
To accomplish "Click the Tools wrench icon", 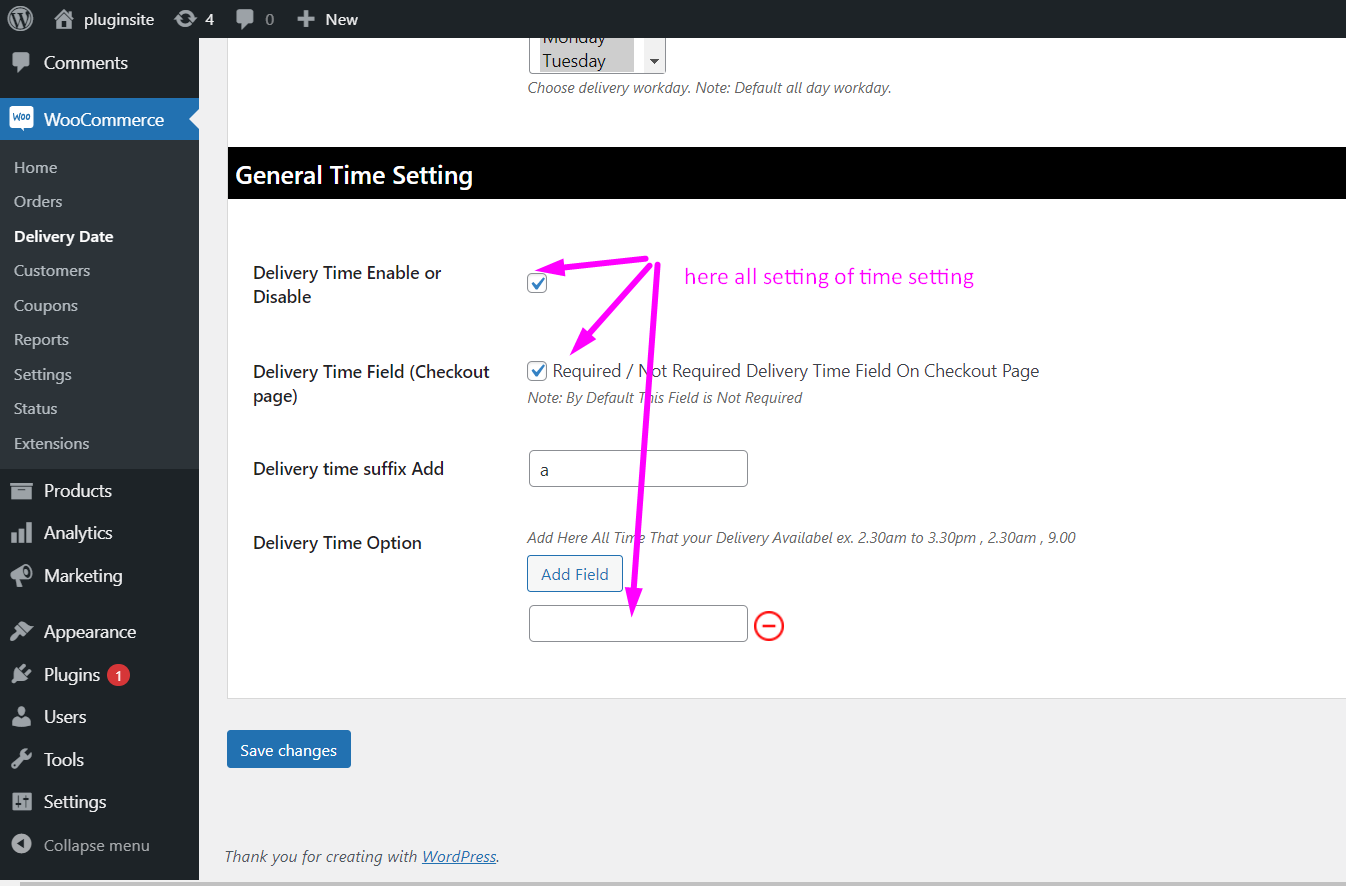I will click(x=21, y=759).
